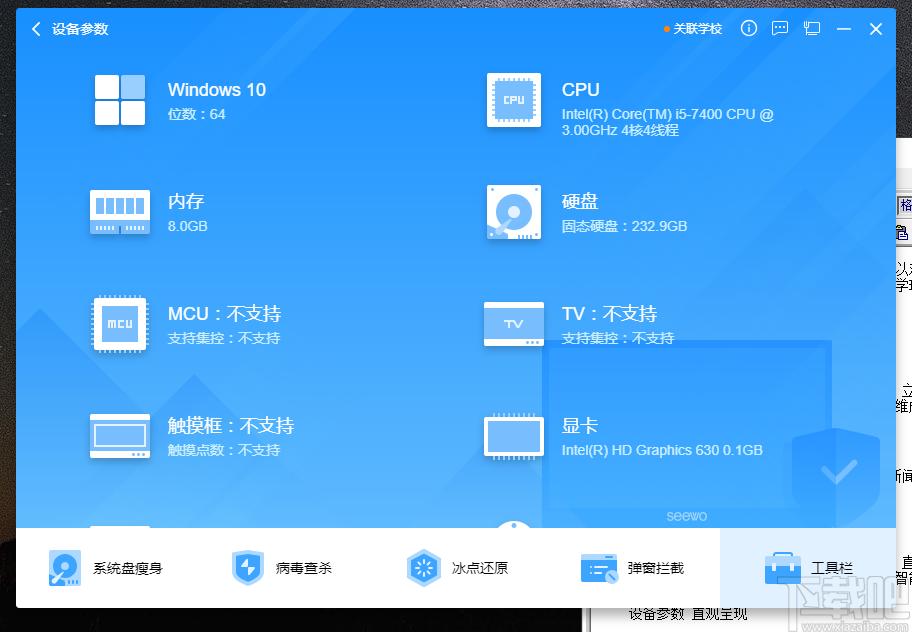This screenshot has height=632, width=912.
Task: Click the 显卡 graphics card icon
Action: point(514,436)
